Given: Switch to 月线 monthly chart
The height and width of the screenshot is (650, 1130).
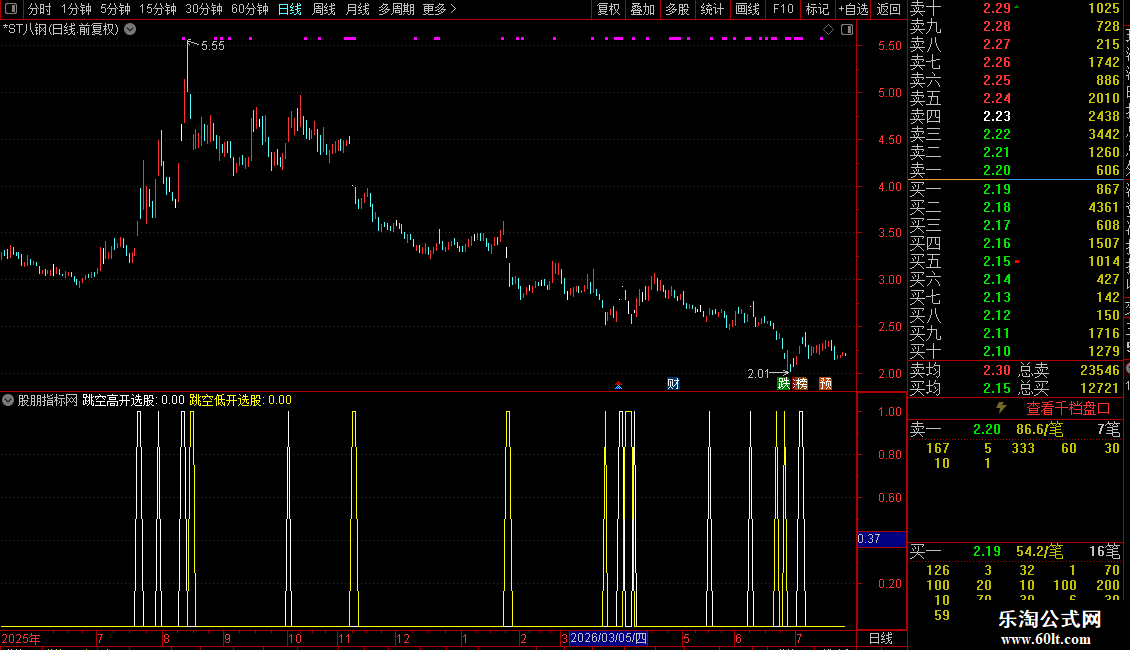Looking at the screenshot, I should 357,9.
